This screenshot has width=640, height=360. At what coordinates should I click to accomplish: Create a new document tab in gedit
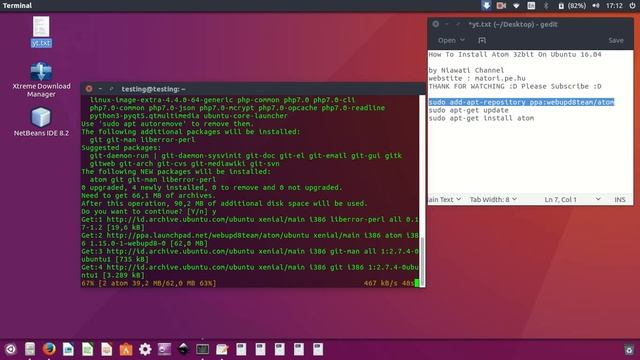(482, 40)
